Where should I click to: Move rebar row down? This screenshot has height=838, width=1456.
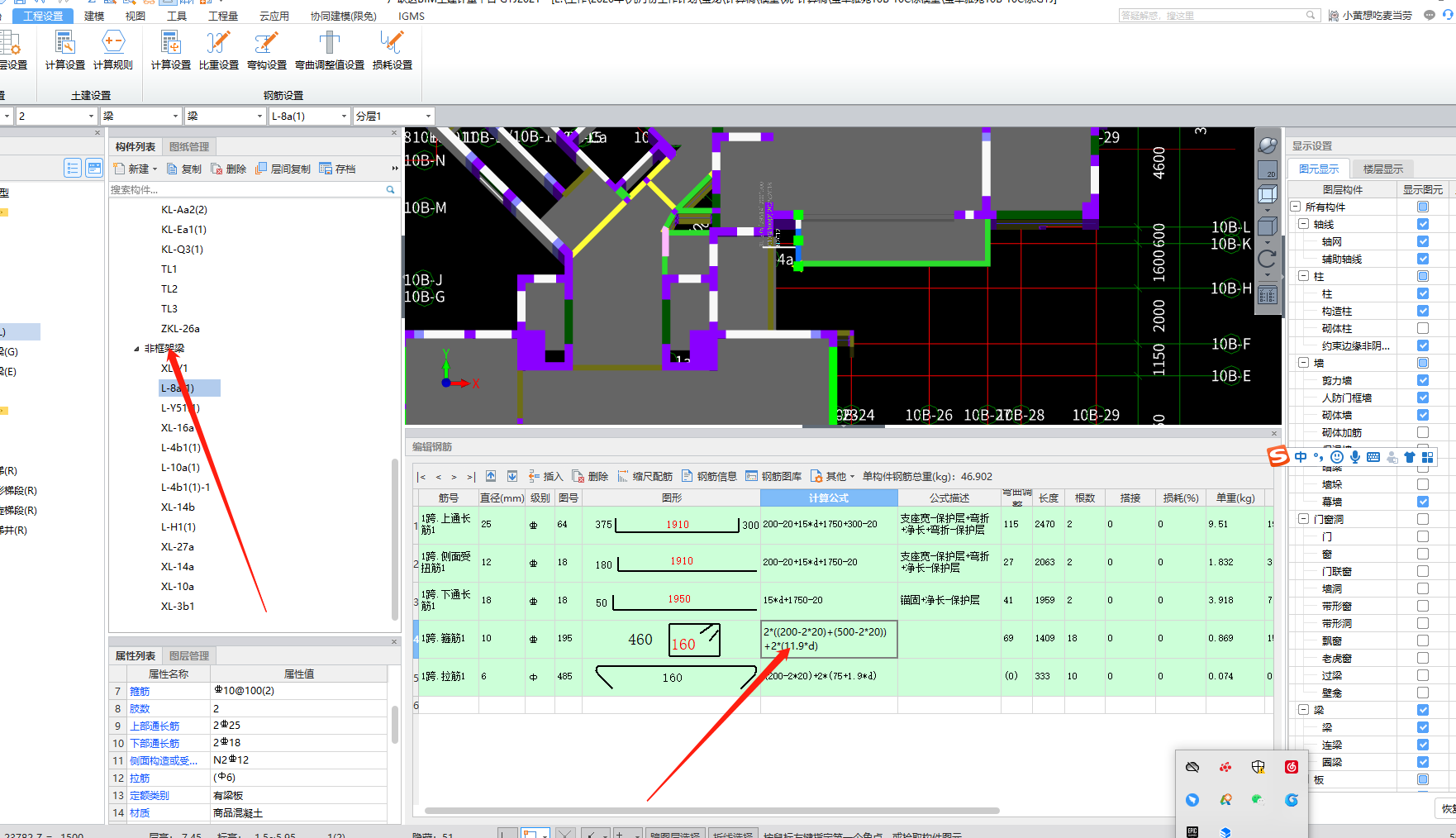tap(512, 476)
